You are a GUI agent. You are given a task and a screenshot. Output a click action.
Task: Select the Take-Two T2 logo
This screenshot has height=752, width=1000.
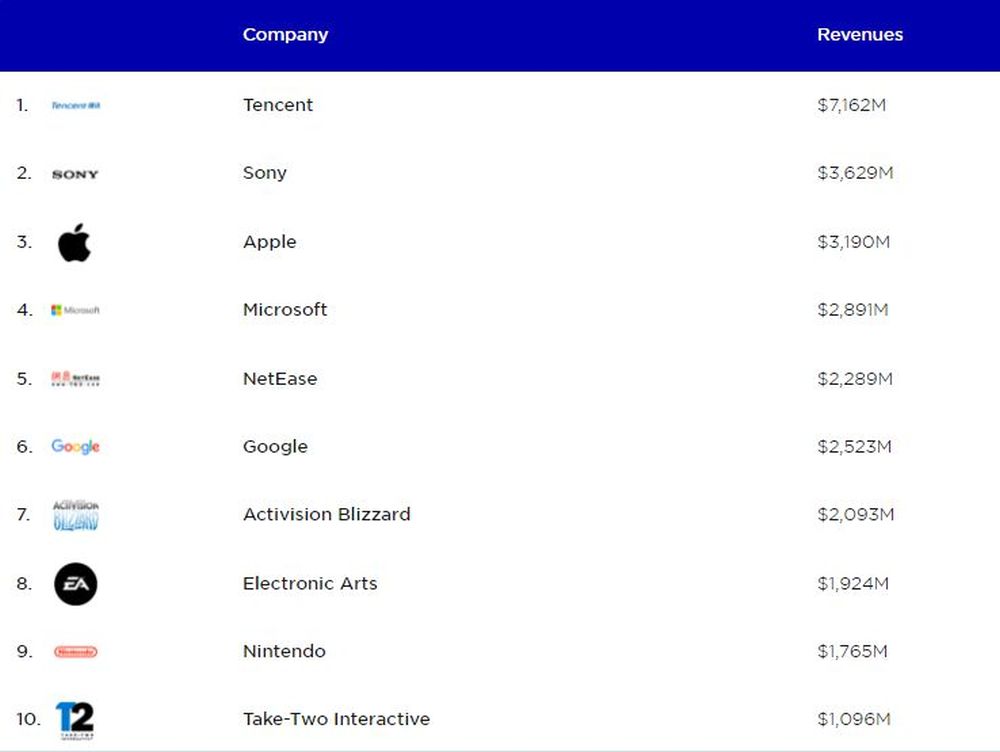point(75,719)
